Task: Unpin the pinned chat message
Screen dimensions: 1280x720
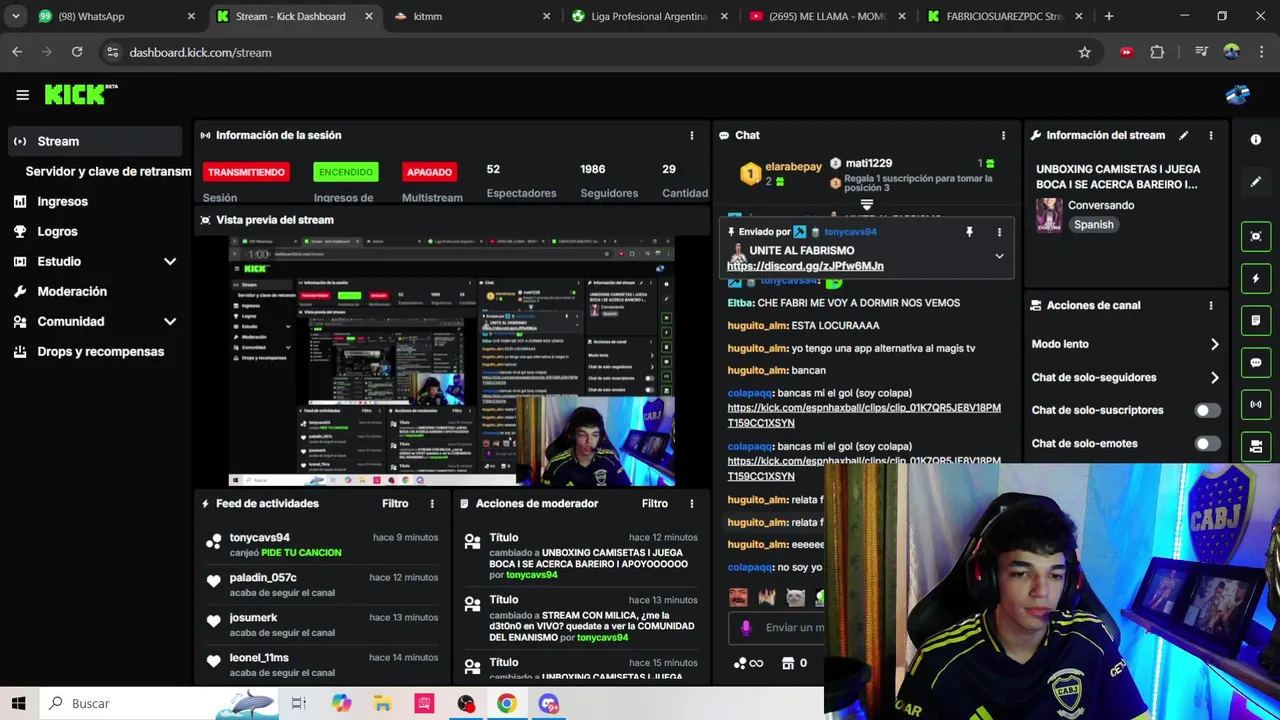Action: (x=969, y=232)
